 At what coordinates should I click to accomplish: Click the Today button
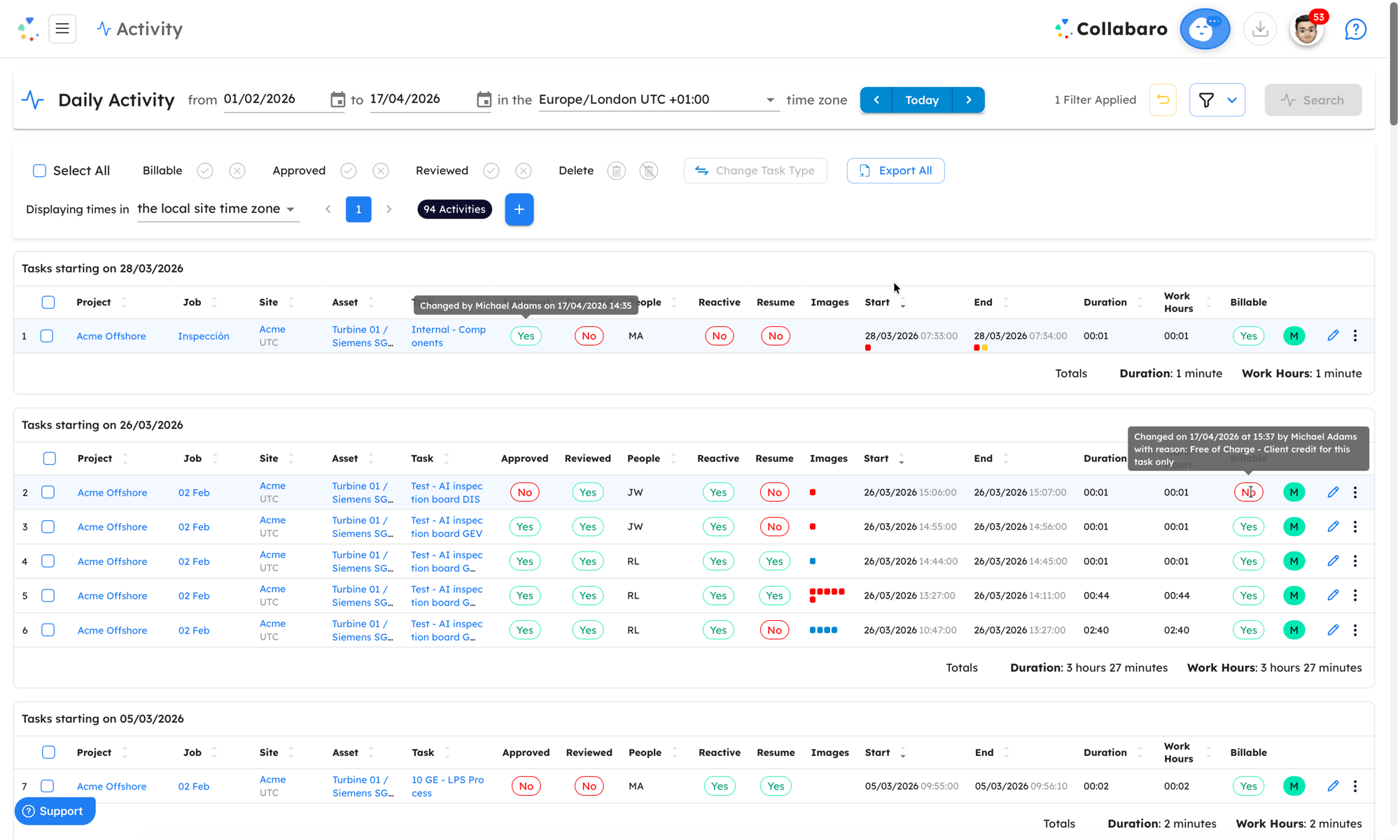tap(921, 100)
